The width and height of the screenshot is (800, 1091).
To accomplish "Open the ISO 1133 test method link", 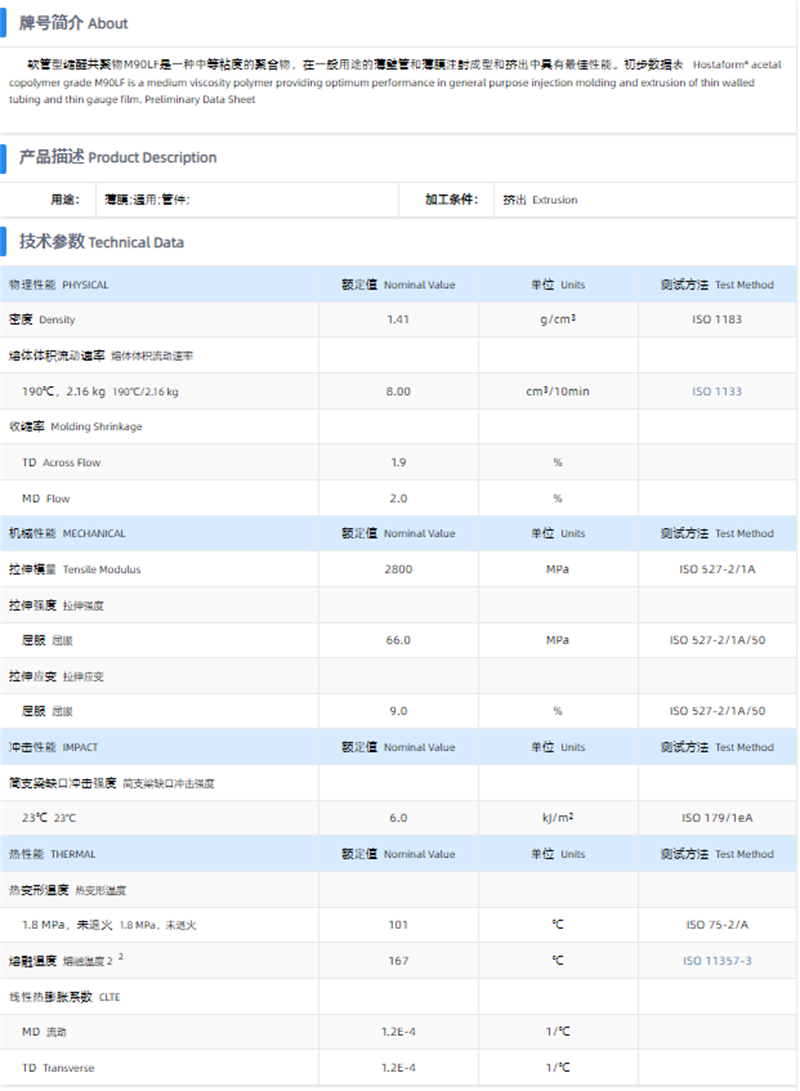I will [717, 391].
